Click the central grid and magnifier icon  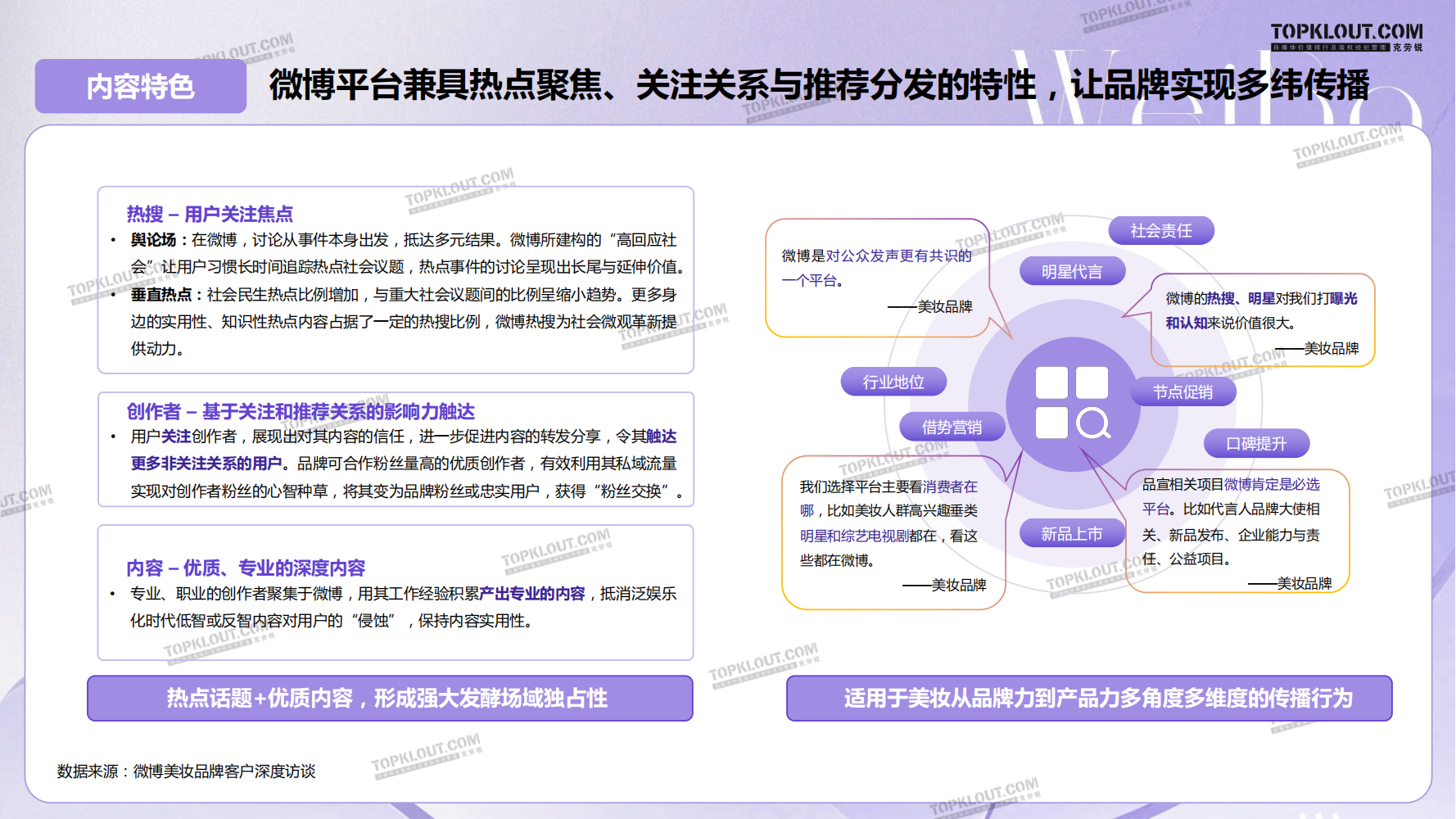click(1072, 403)
